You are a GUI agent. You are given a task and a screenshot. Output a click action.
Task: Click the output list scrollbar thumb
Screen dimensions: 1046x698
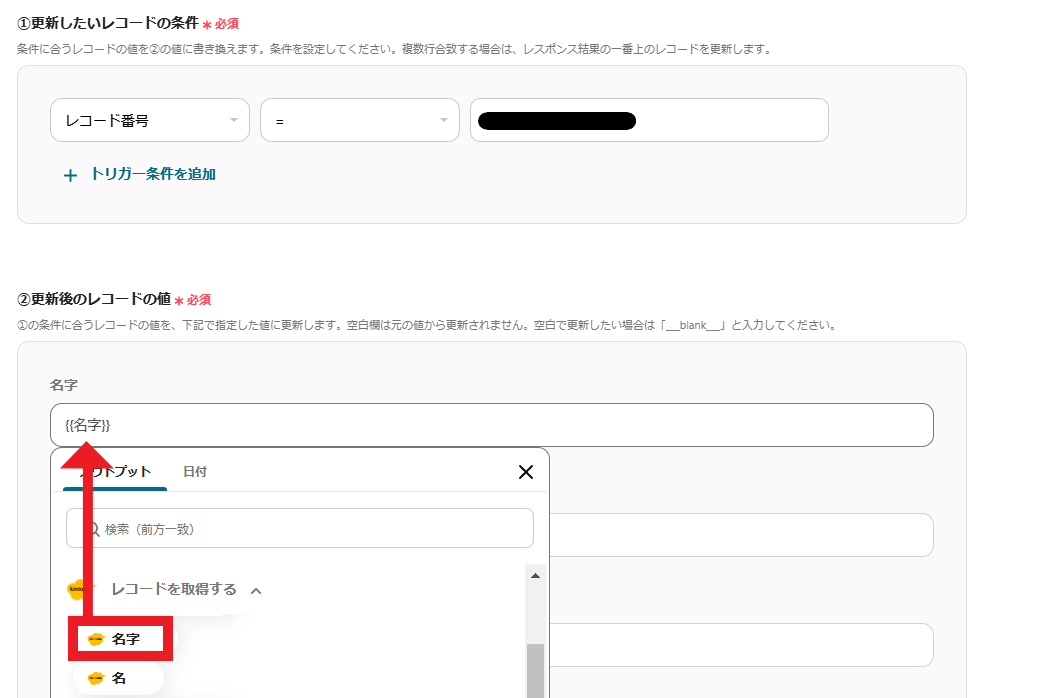[x=535, y=668]
